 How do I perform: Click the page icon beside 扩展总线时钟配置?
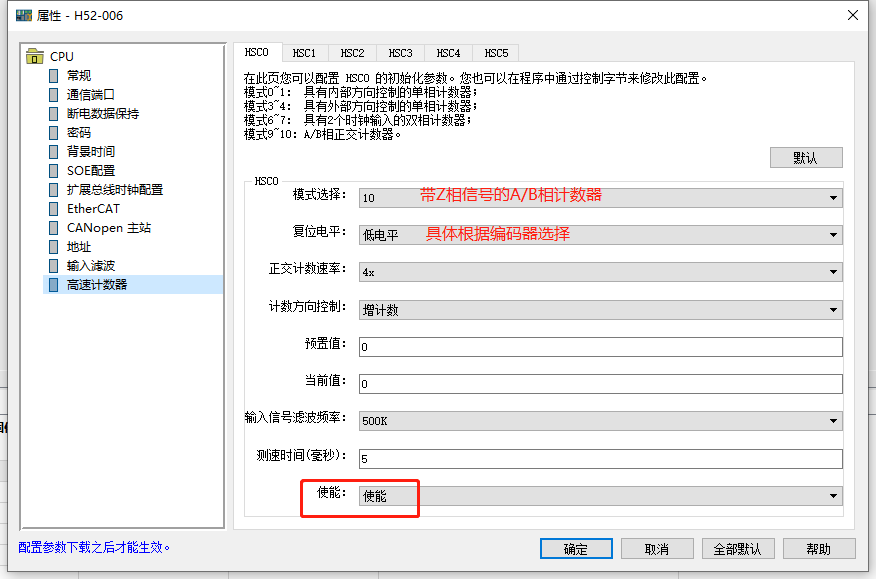[x=54, y=189]
